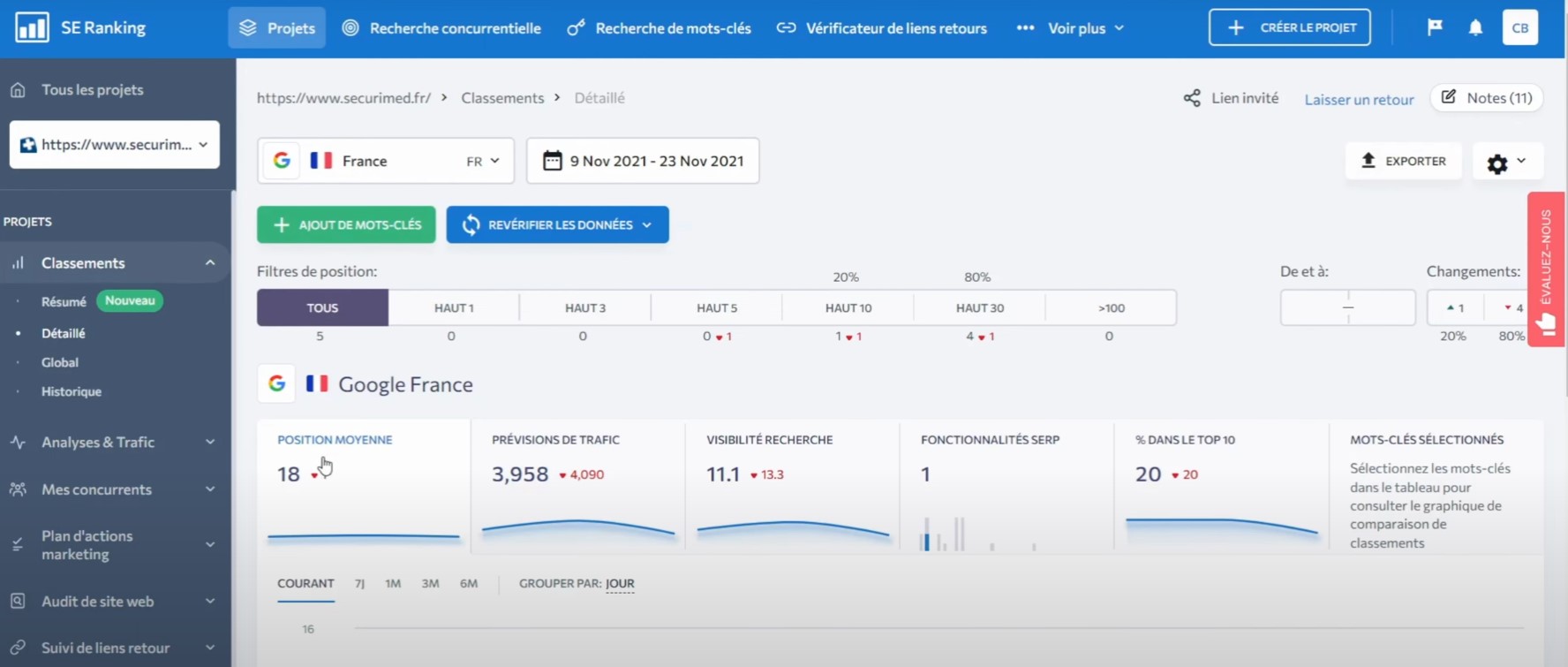Open settings gear dropdown near Exporter
The width and height of the screenshot is (1568, 667).
click(1507, 162)
